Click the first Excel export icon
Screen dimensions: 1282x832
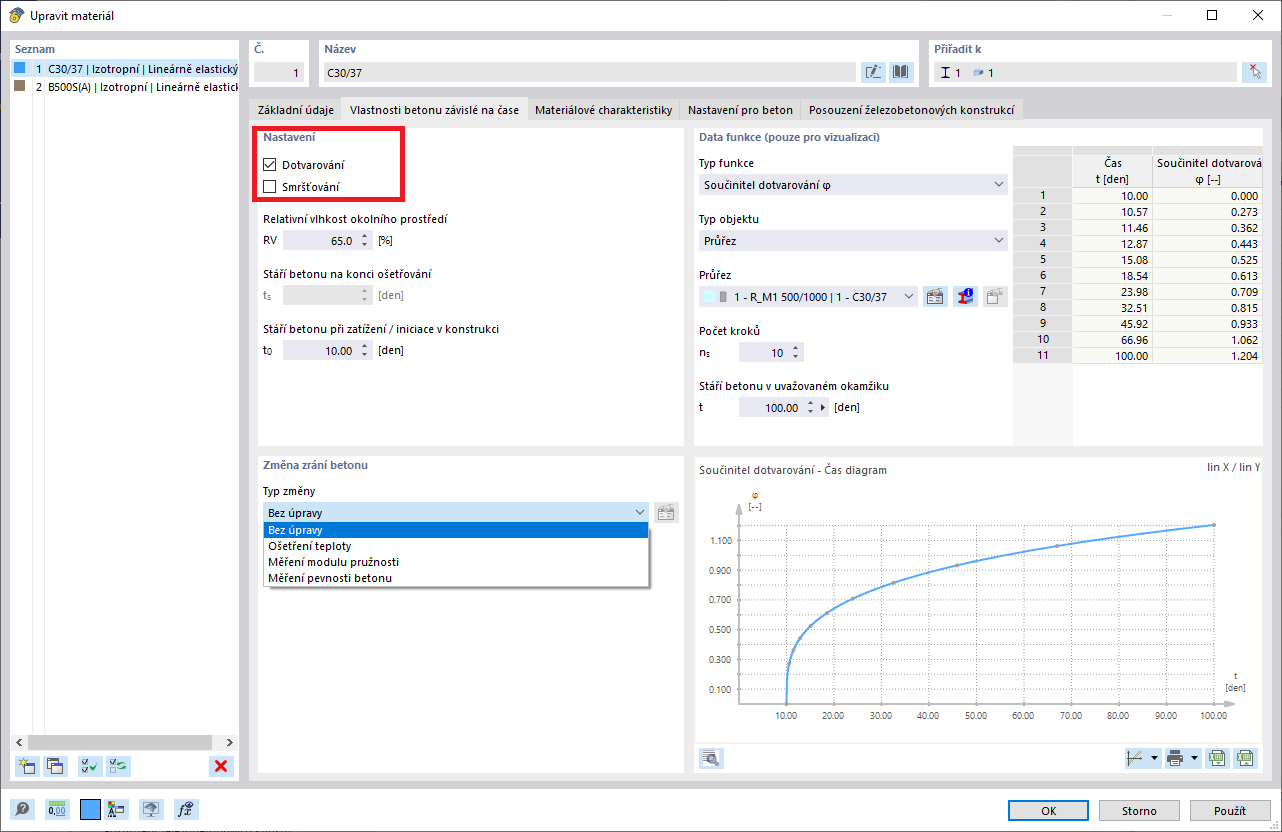click(x=1217, y=758)
